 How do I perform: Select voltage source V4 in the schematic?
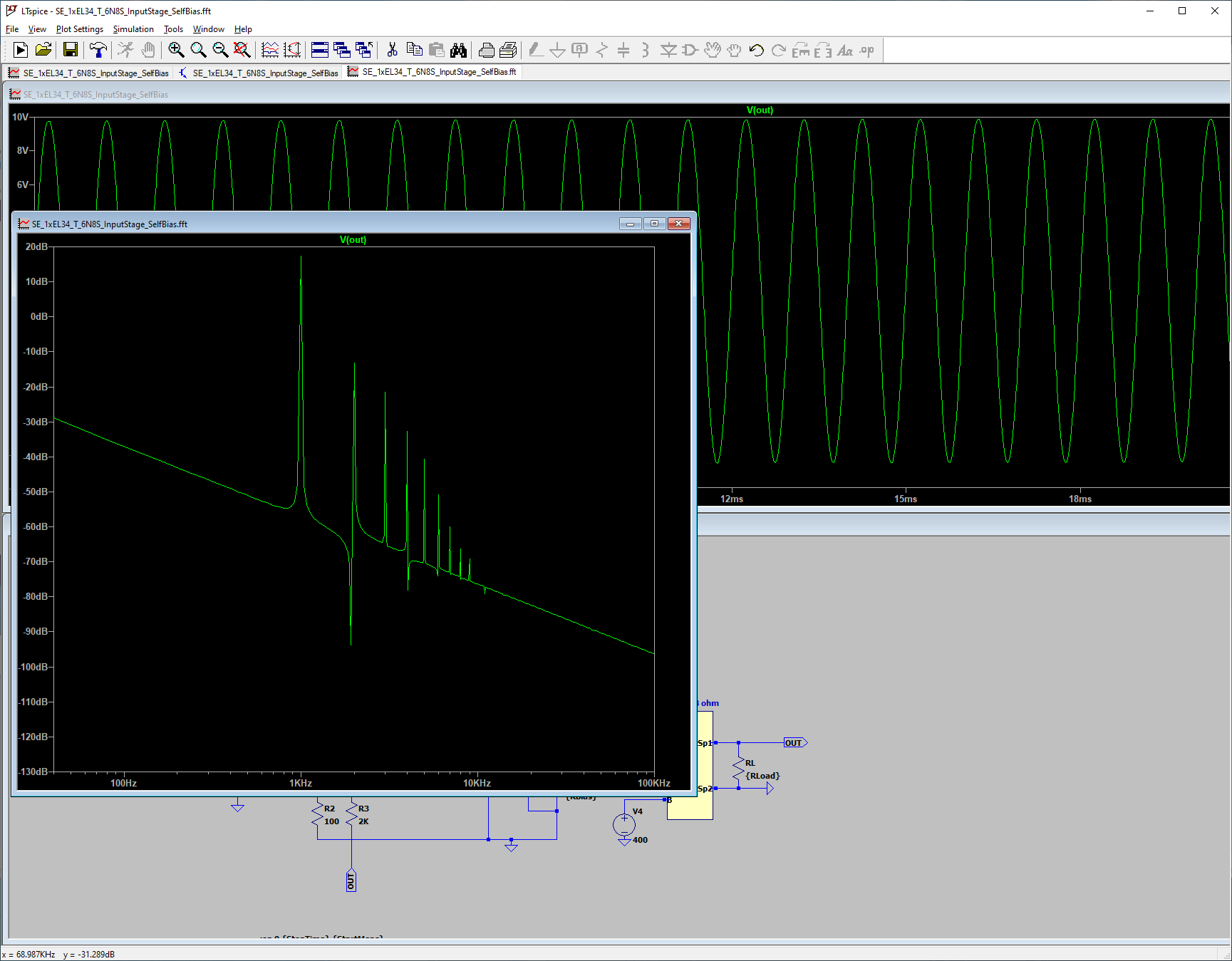[624, 824]
